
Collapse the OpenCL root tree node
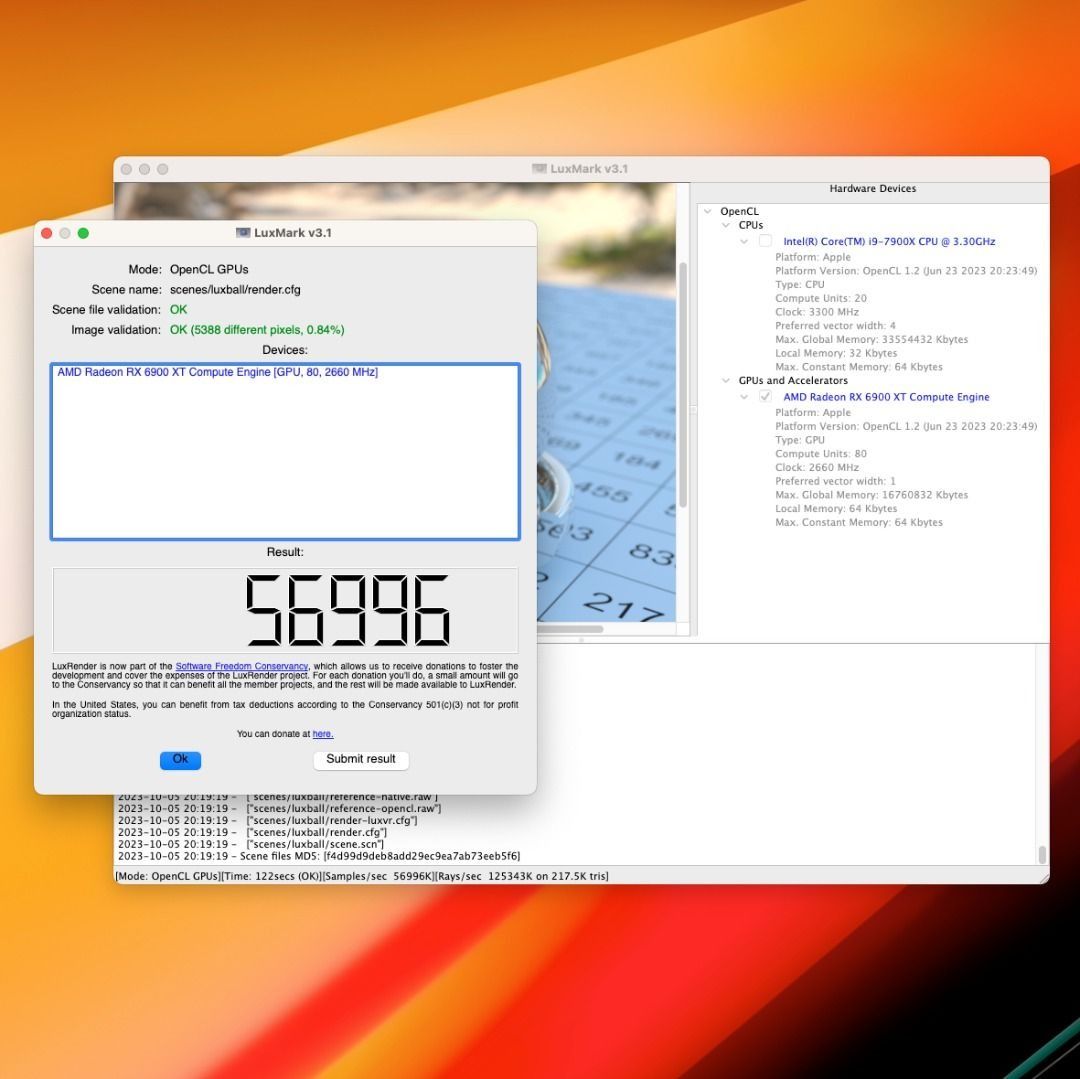[x=708, y=211]
